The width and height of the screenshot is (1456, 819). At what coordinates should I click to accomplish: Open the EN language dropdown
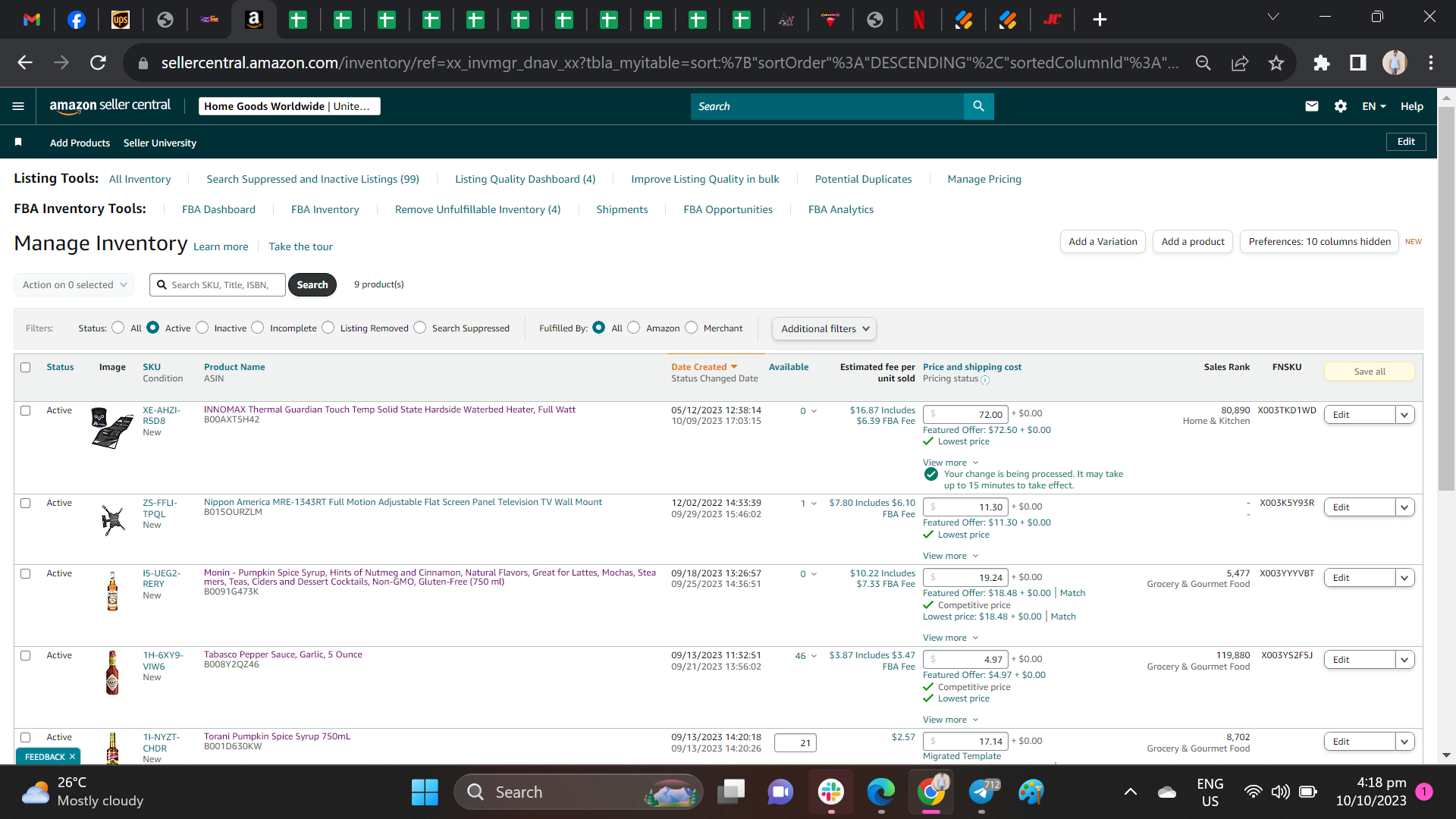[x=1373, y=106]
